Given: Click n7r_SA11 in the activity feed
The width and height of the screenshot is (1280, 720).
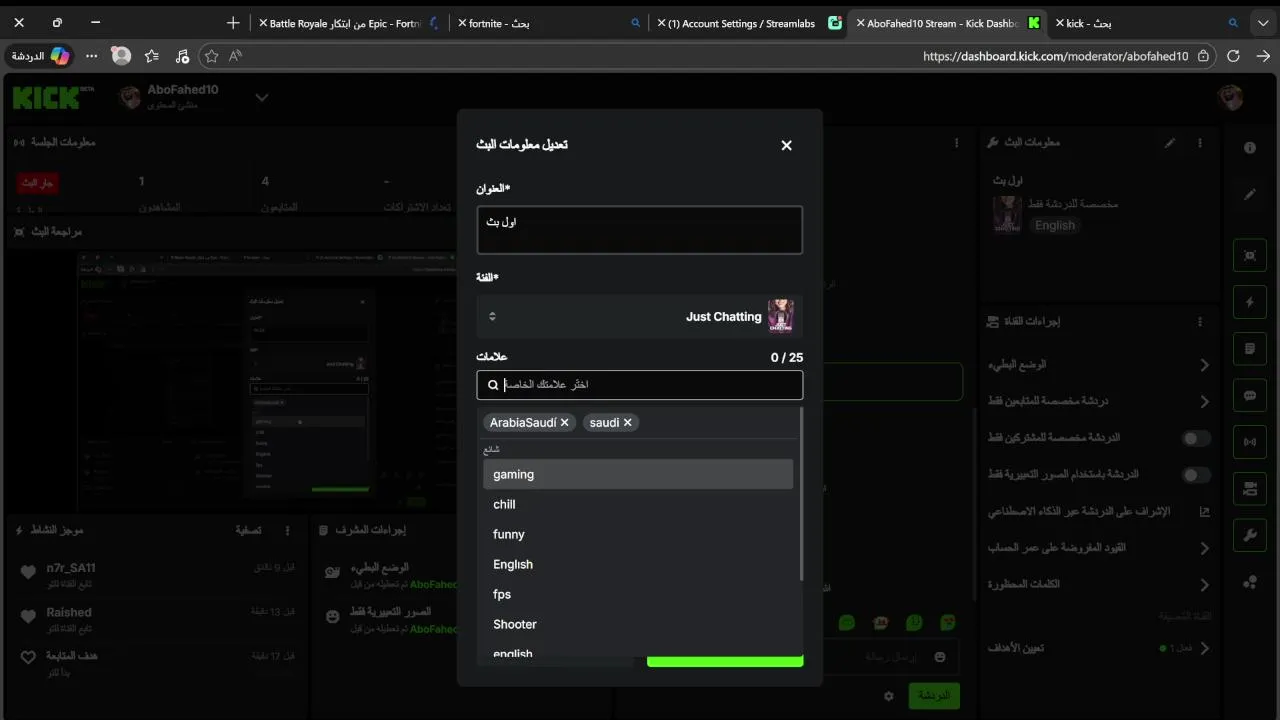Looking at the screenshot, I should [71, 568].
